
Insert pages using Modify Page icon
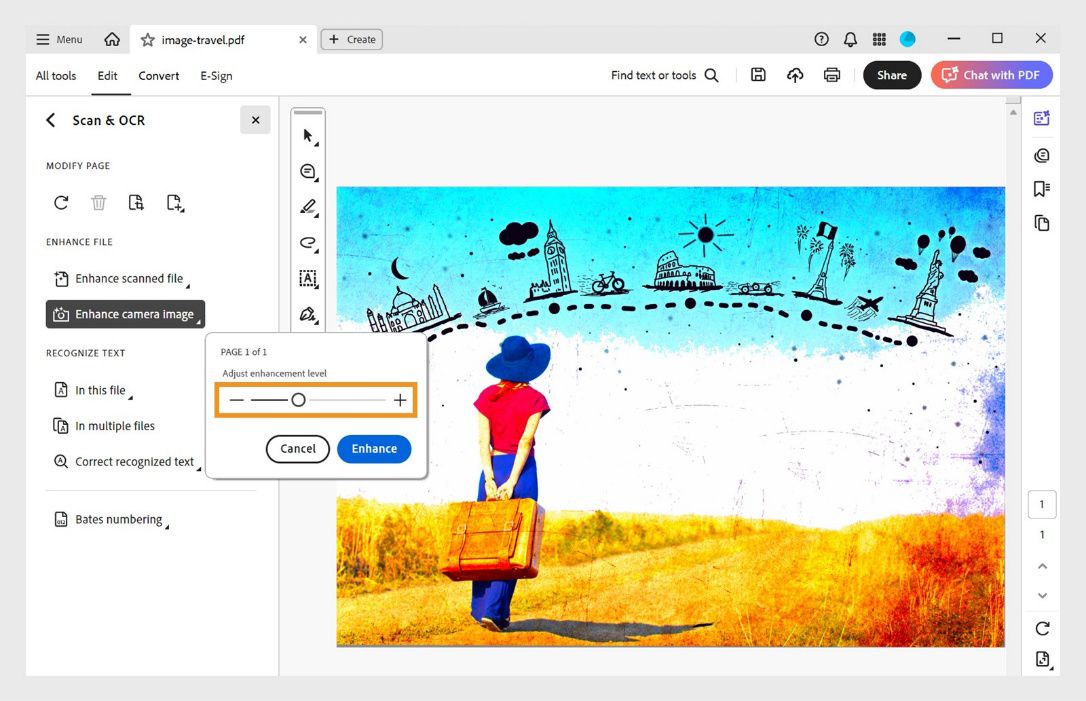[175, 202]
